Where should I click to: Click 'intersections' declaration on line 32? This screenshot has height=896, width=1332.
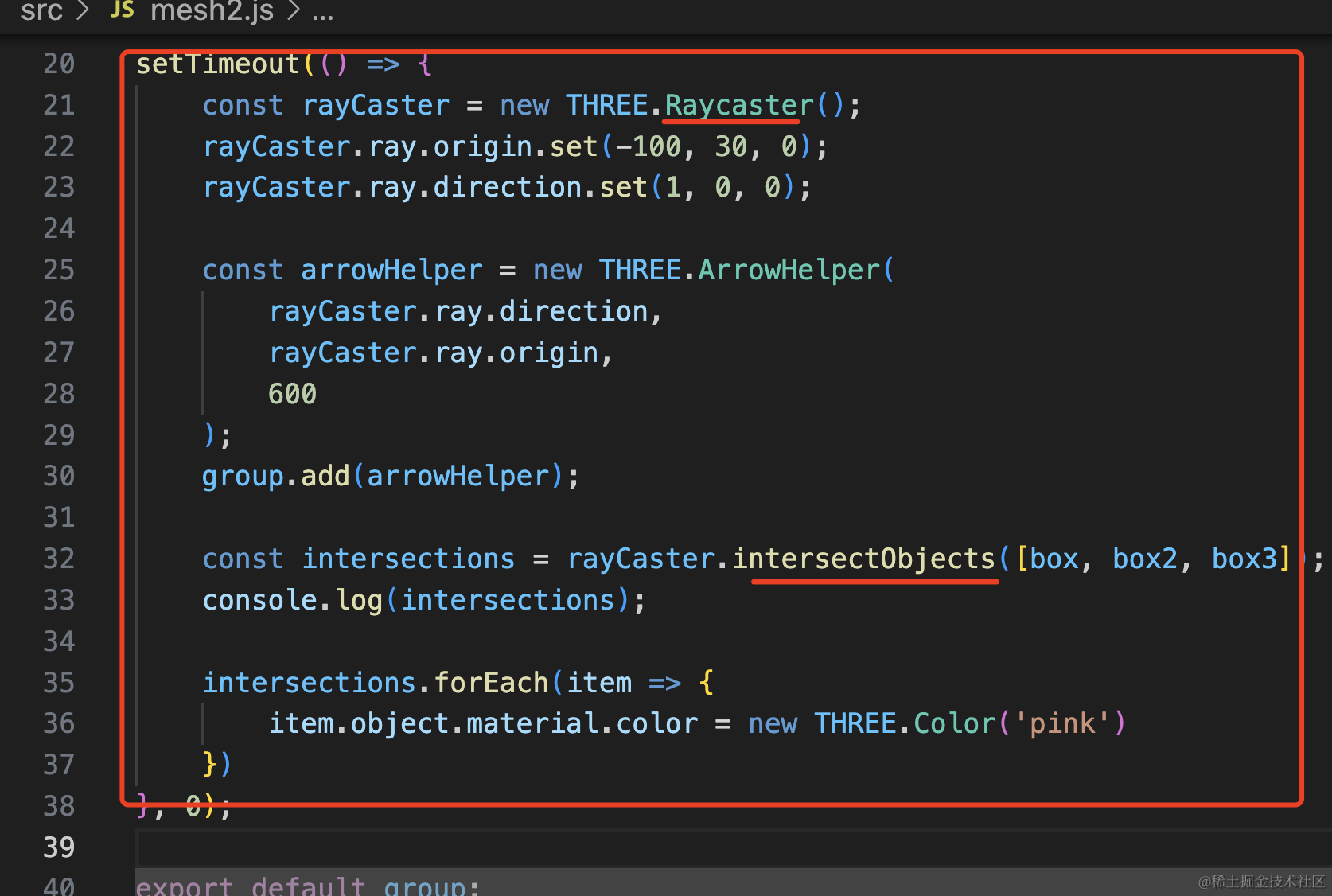coord(409,559)
